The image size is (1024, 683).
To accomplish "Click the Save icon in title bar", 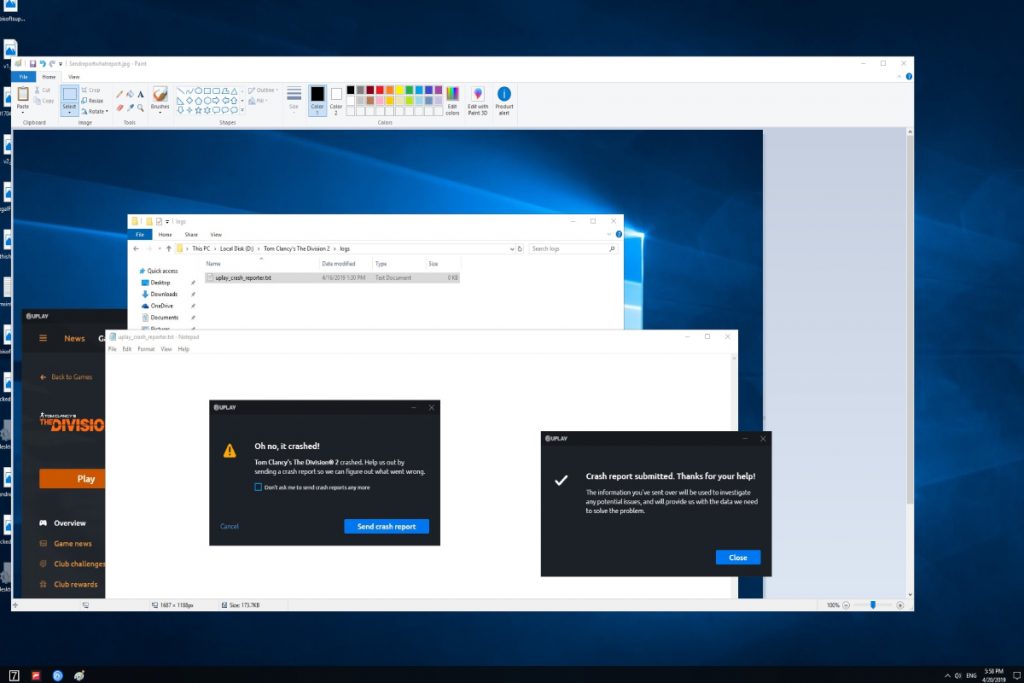I will (x=32, y=64).
